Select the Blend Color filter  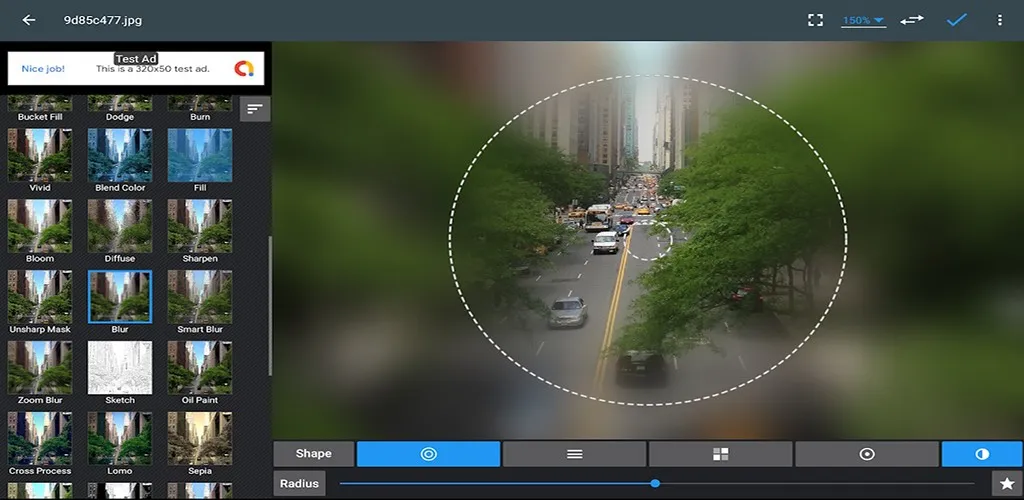click(120, 155)
